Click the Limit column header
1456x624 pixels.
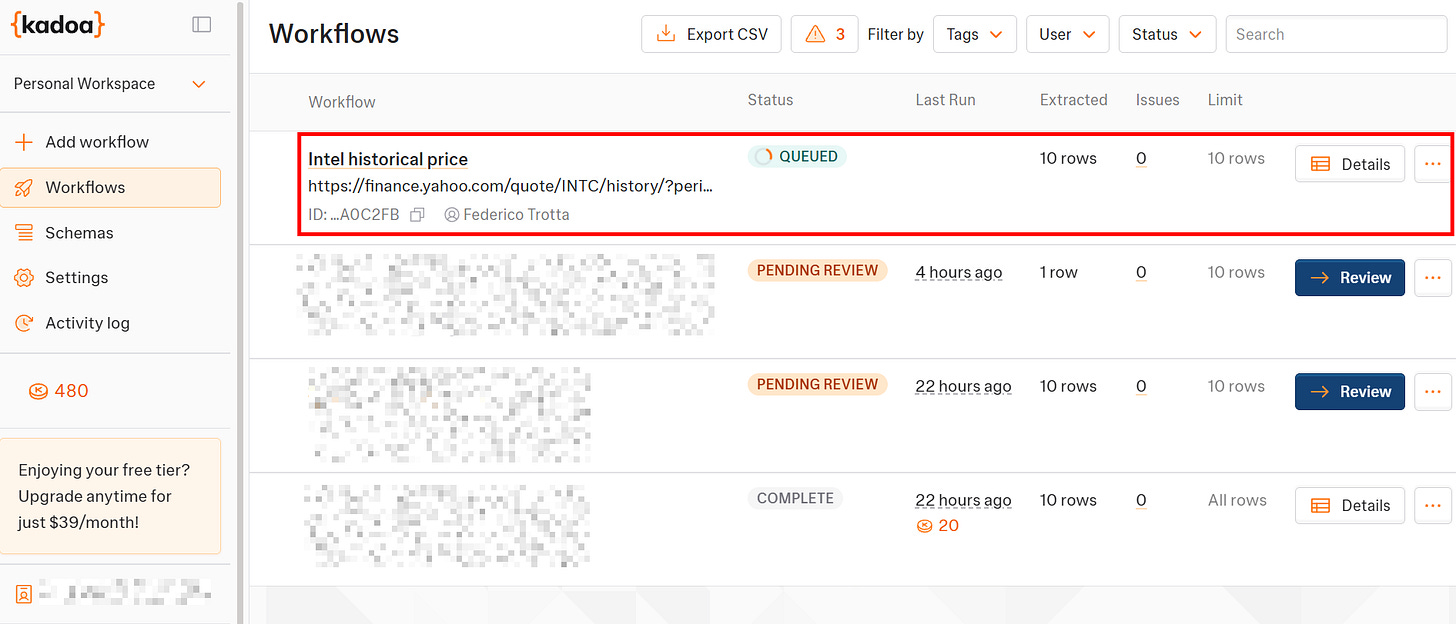pos(1225,100)
